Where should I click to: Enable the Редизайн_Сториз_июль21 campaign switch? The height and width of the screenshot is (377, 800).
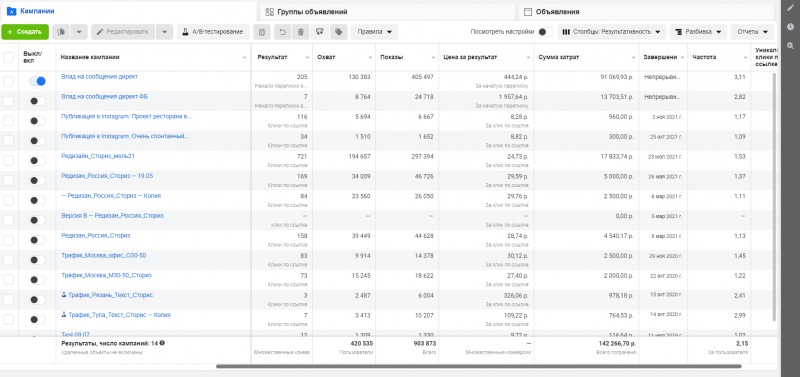tap(37, 161)
